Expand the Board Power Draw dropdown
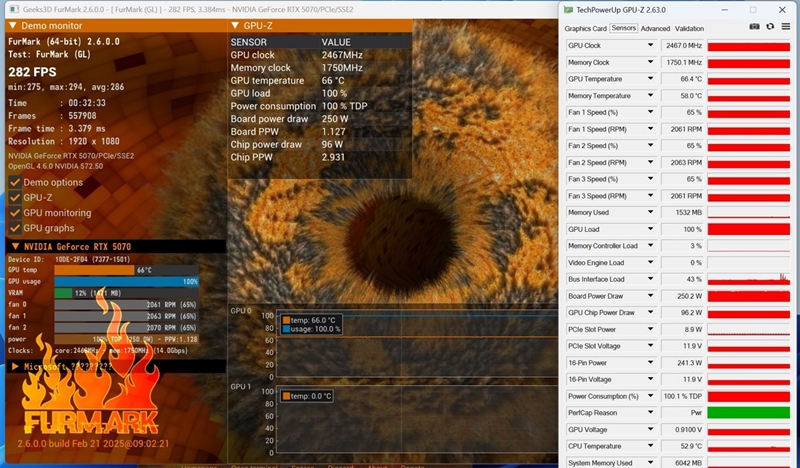The width and height of the screenshot is (800, 468). [650, 296]
